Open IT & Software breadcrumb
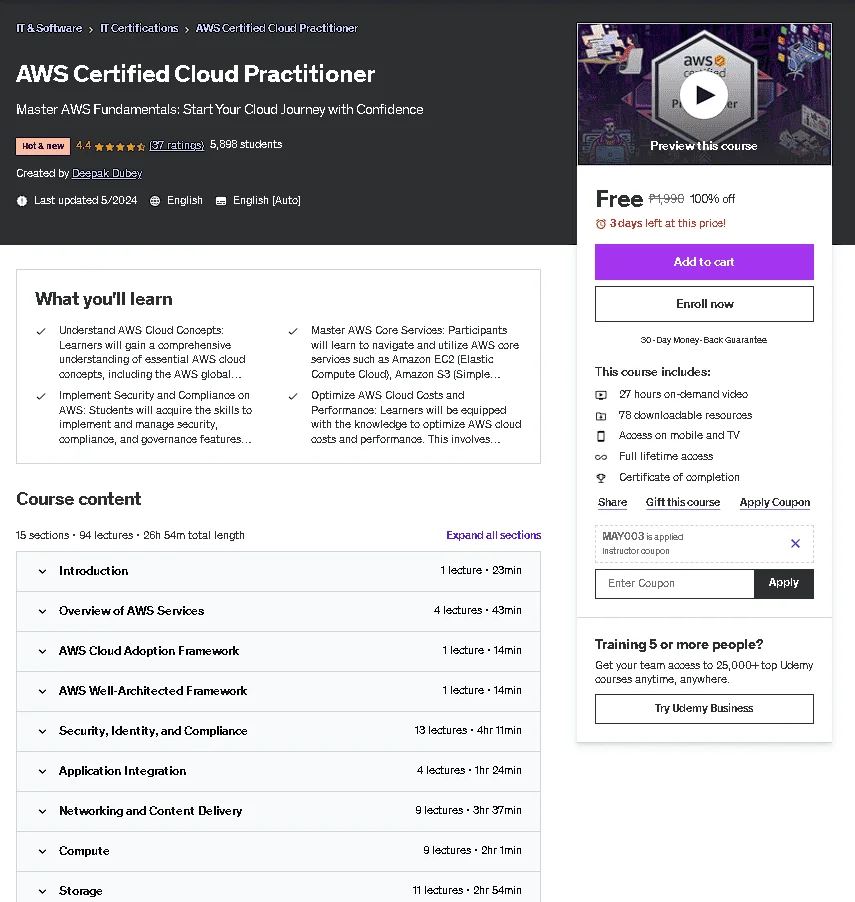The width and height of the screenshot is (855, 902). tap(49, 28)
